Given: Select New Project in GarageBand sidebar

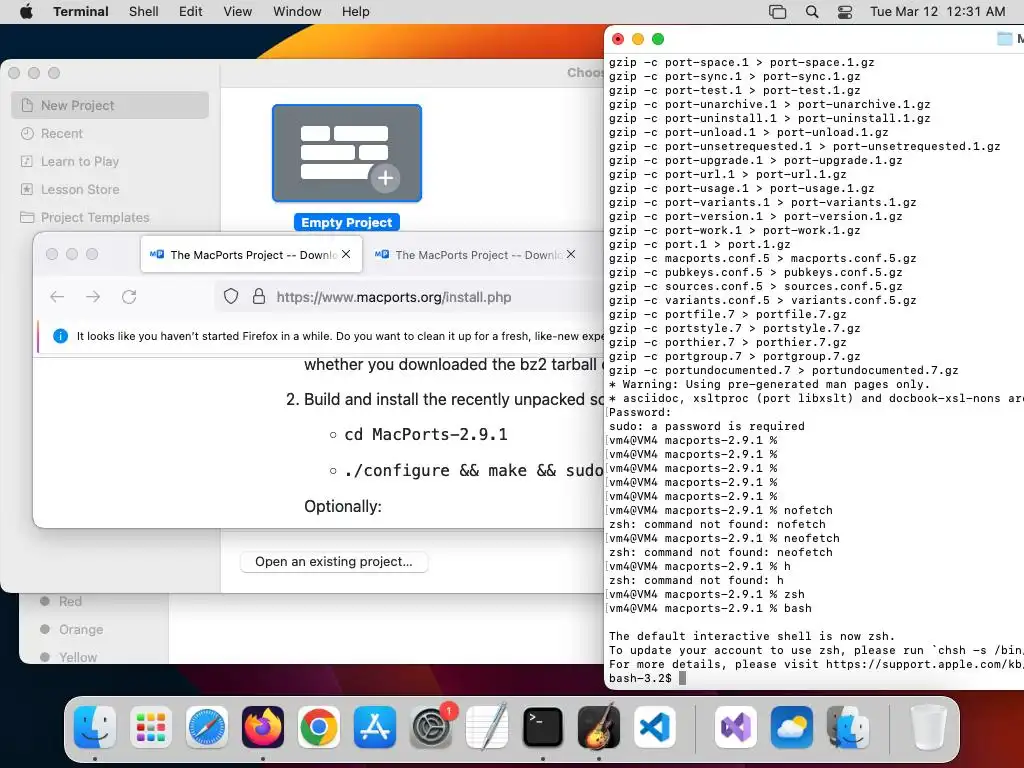Looking at the screenshot, I should pyautogui.click(x=110, y=105).
